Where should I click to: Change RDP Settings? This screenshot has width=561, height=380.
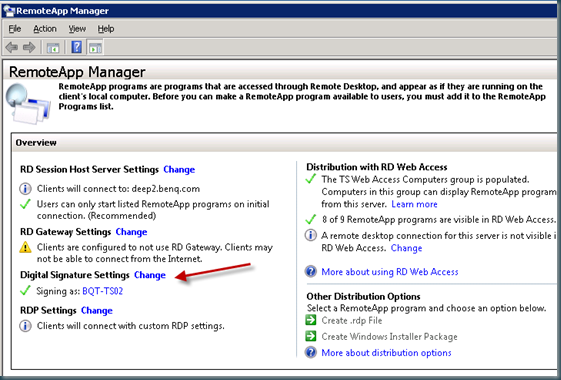pyautogui.click(x=97, y=310)
